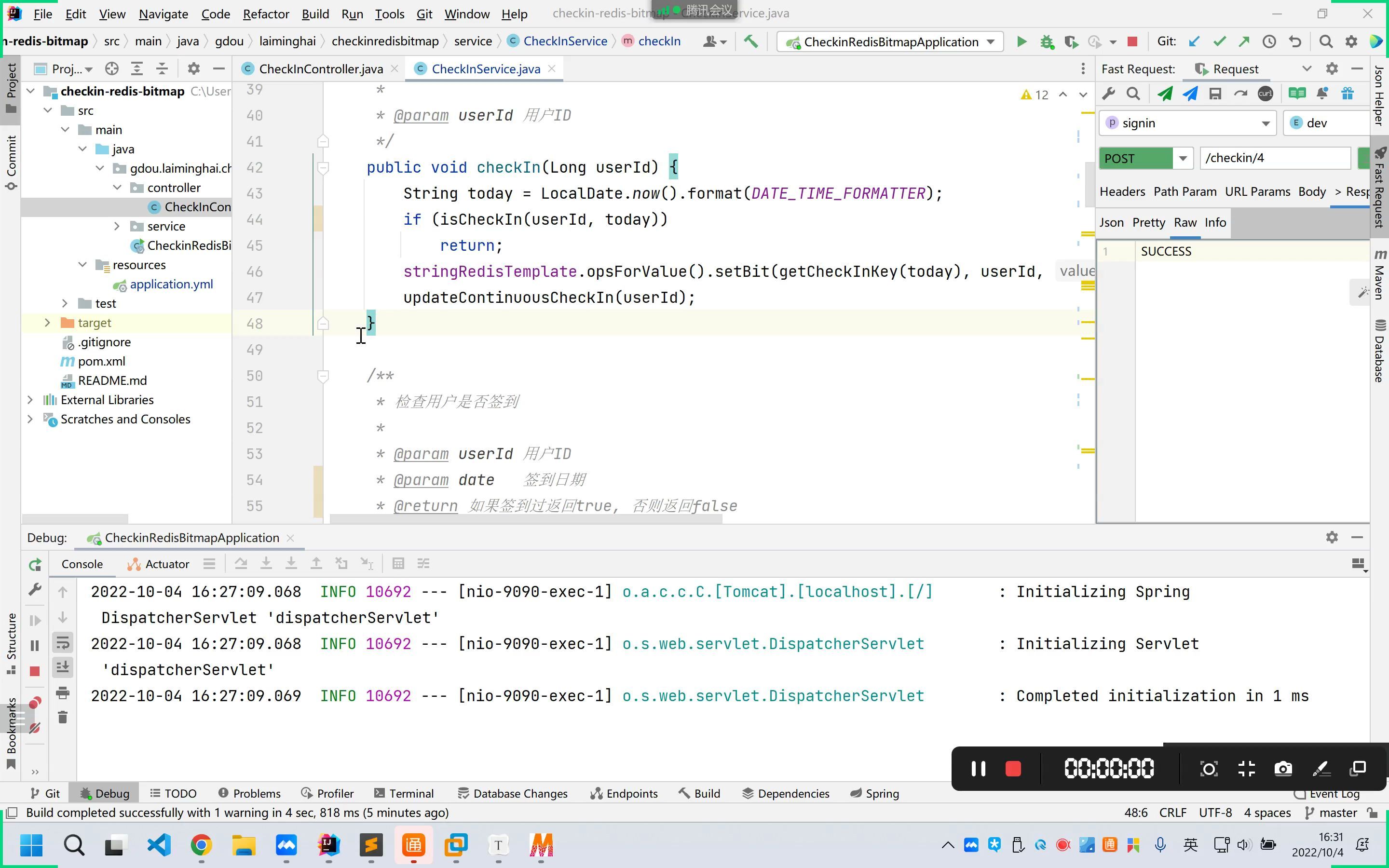The image size is (1389, 868).
Task: Toggle Mute Breakpoints in Debug panel
Action: pyautogui.click(x=35, y=729)
